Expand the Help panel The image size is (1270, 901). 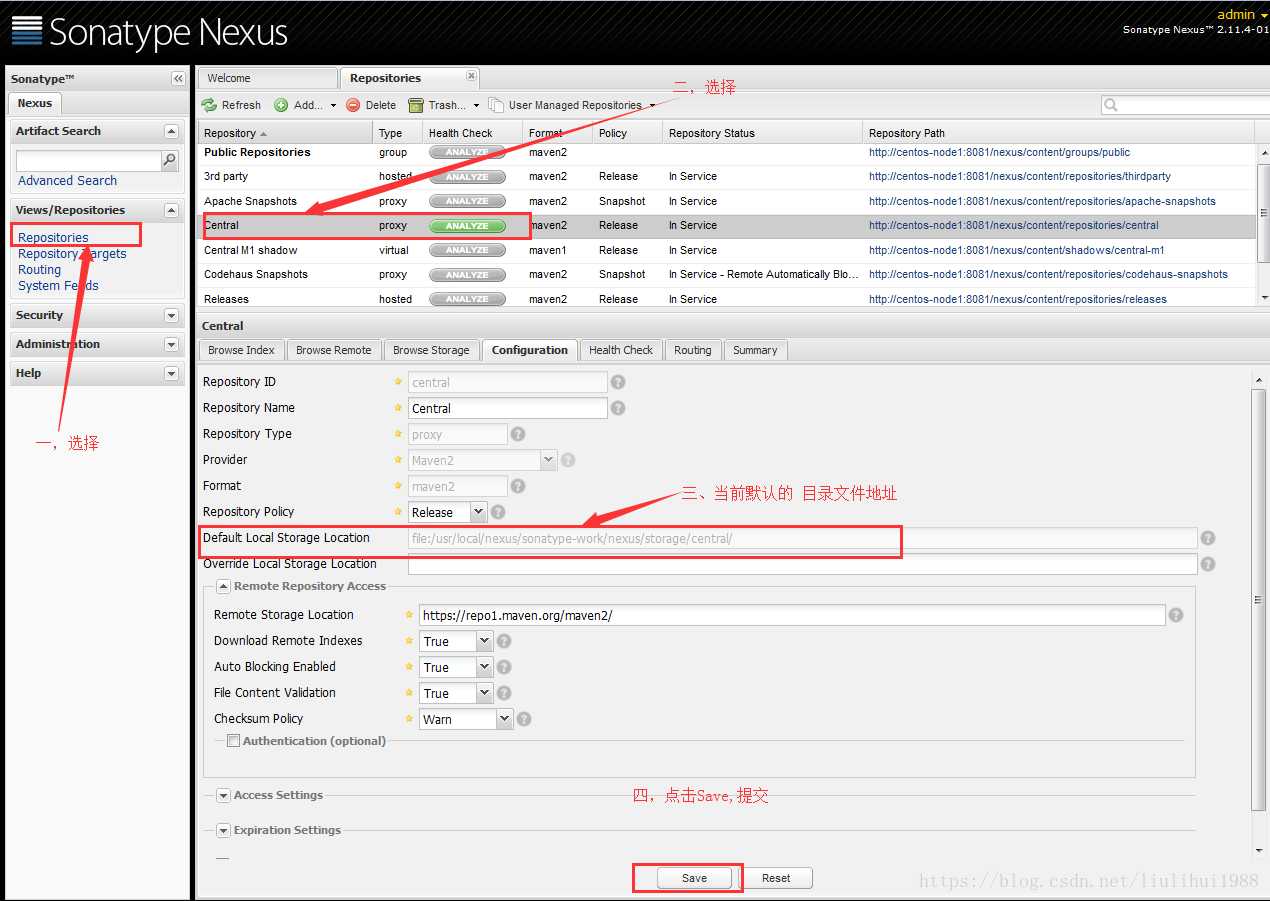click(171, 373)
